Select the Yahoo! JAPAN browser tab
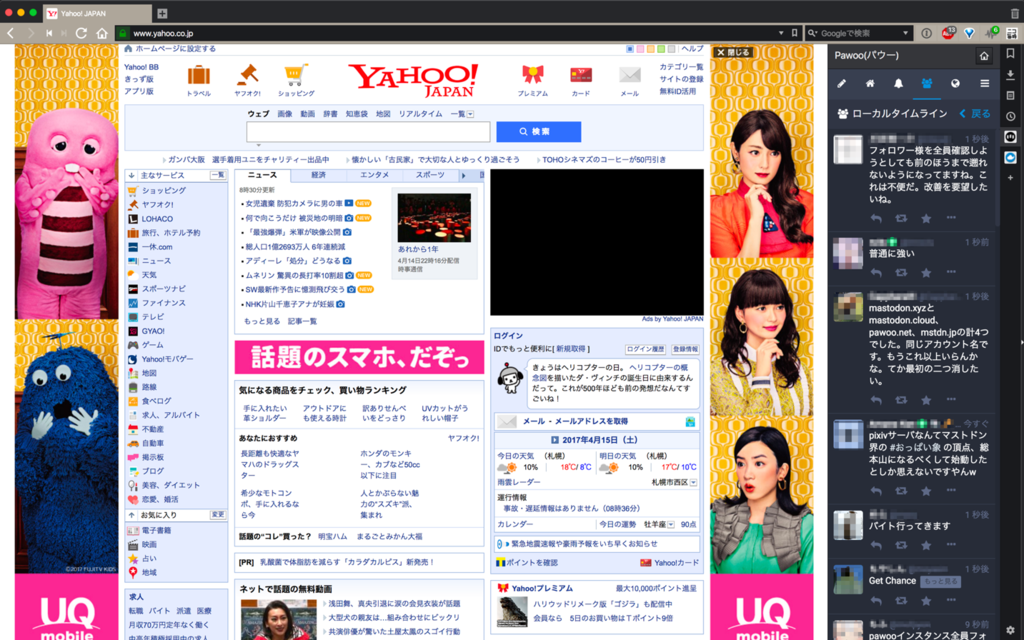Screen dimensions: 1024x640 coord(97,13)
